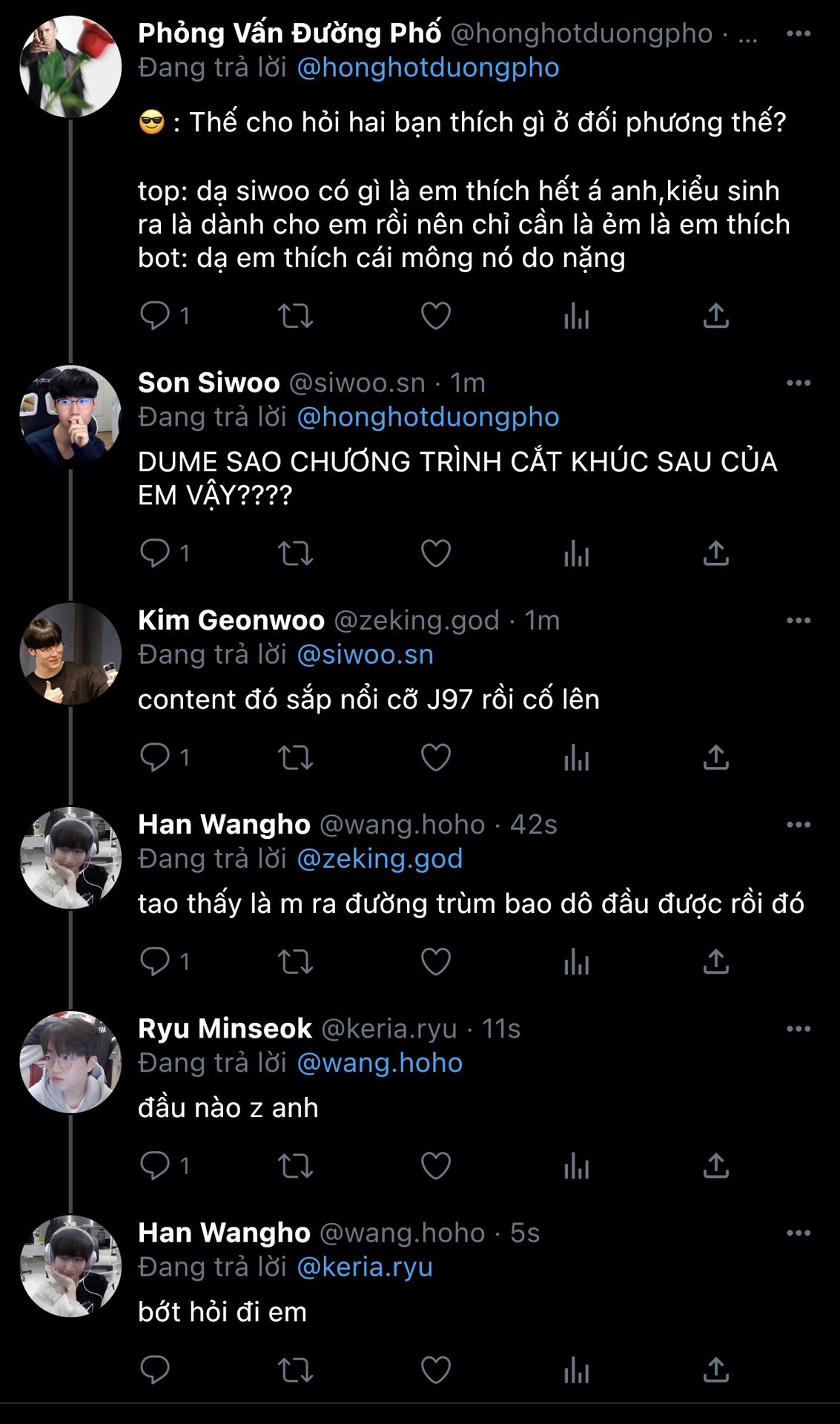Viewport: 840px width, 1424px height.
Task: Share Ryu Minseok's tweet
Action: pos(716,1165)
